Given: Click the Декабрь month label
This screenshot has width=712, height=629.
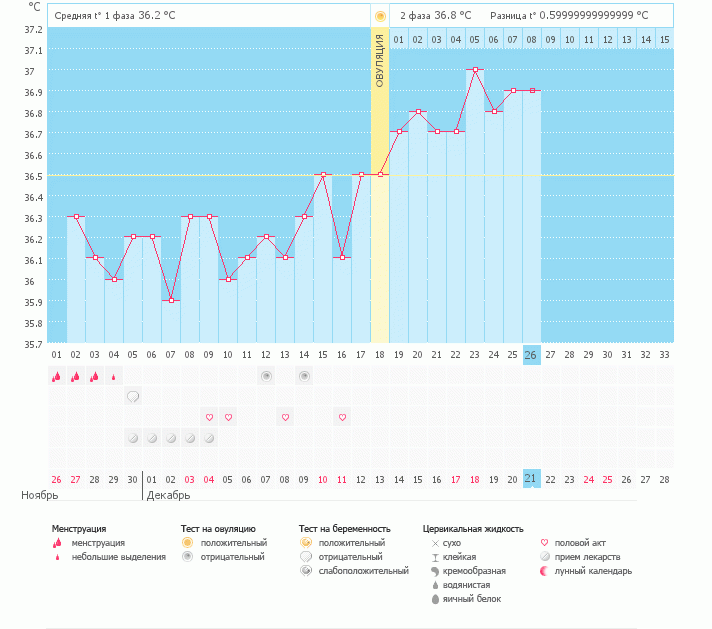Looking at the screenshot, I should (167, 495).
